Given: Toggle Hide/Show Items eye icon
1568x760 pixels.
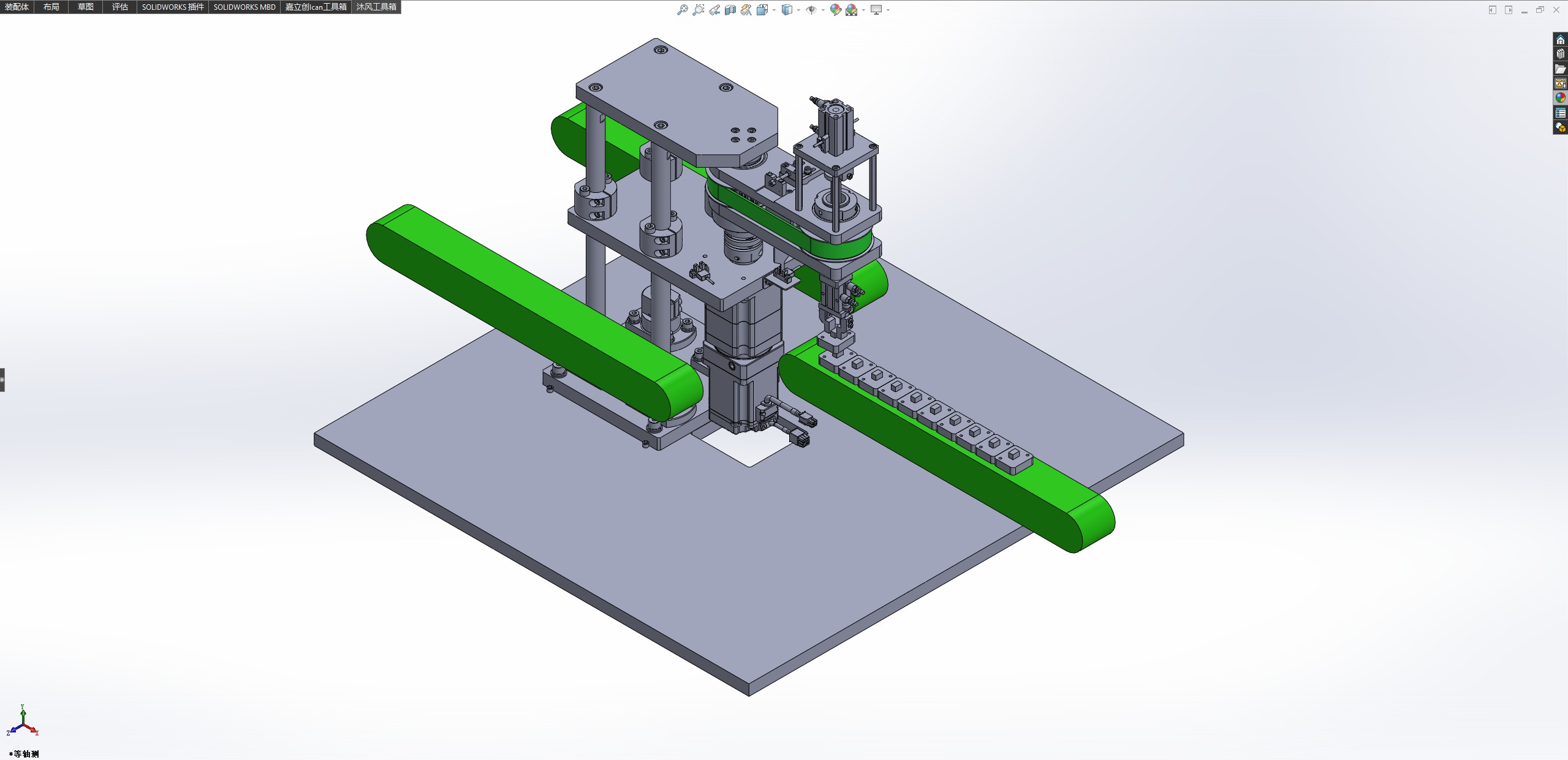Looking at the screenshot, I should click(811, 10).
